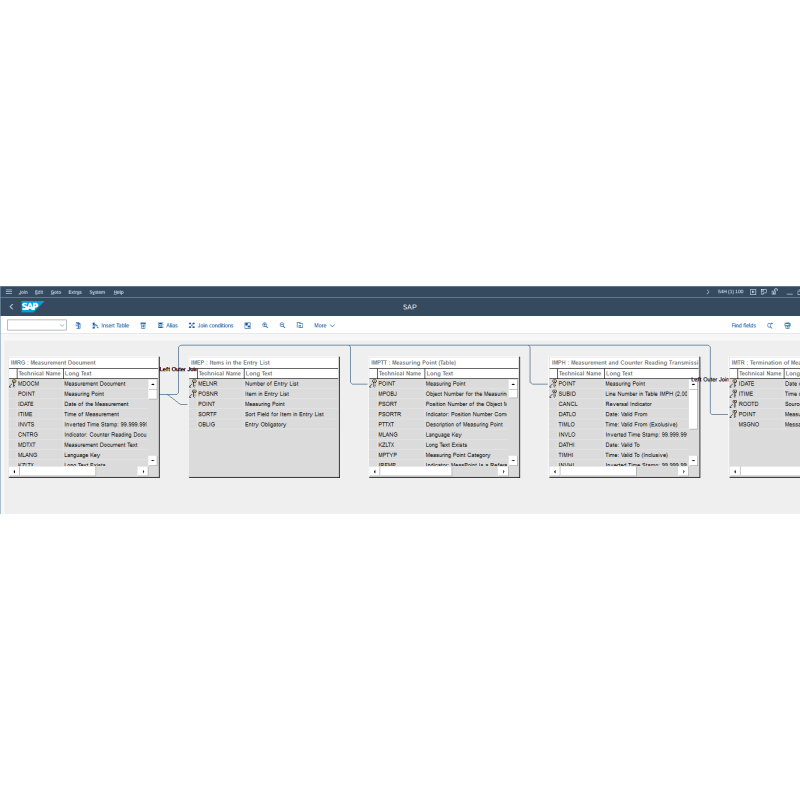The height and width of the screenshot is (800, 800).
Task: Click the delete trash can icon
Action: tap(143, 325)
